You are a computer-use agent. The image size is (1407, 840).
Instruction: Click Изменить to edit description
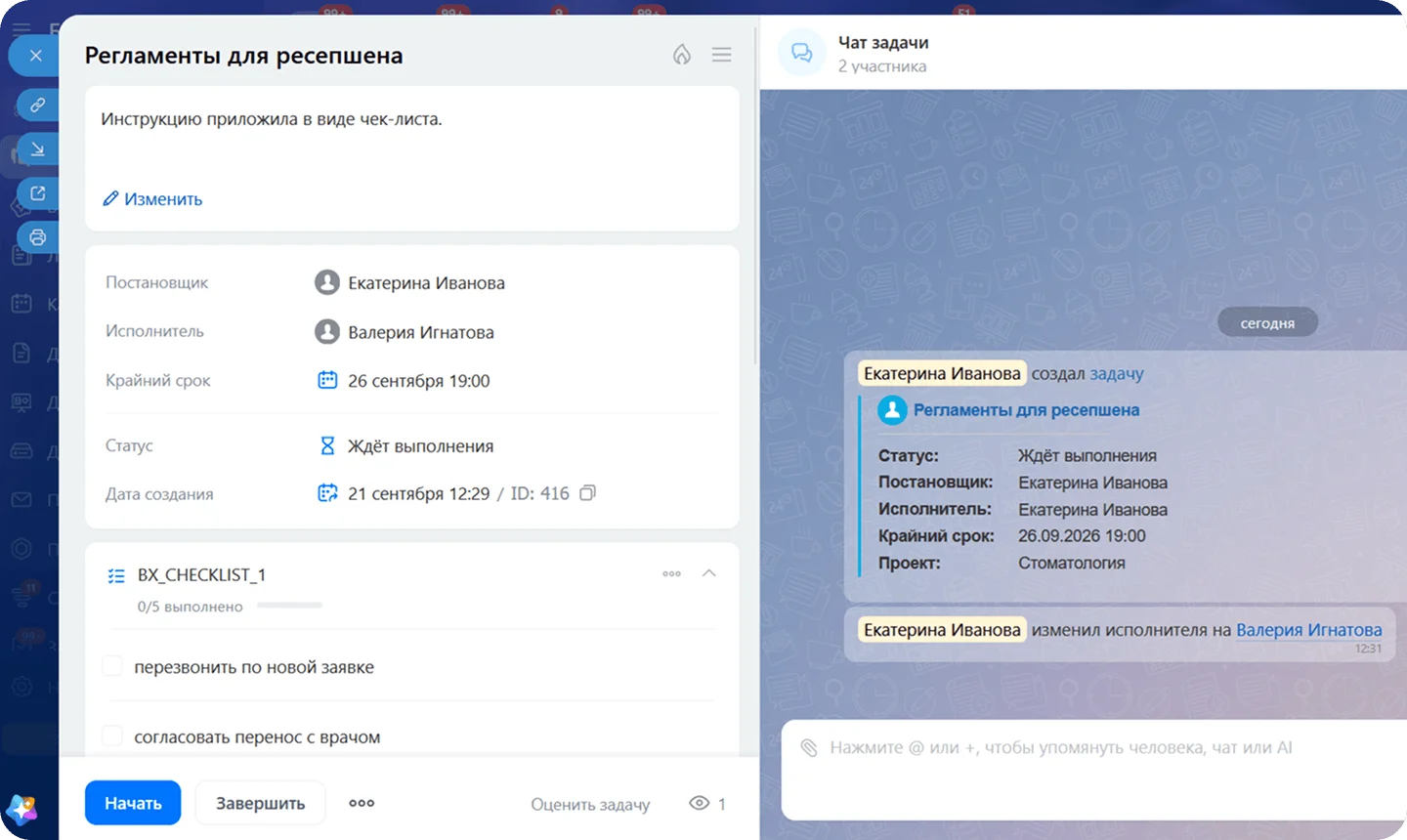(x=153, y=198)
